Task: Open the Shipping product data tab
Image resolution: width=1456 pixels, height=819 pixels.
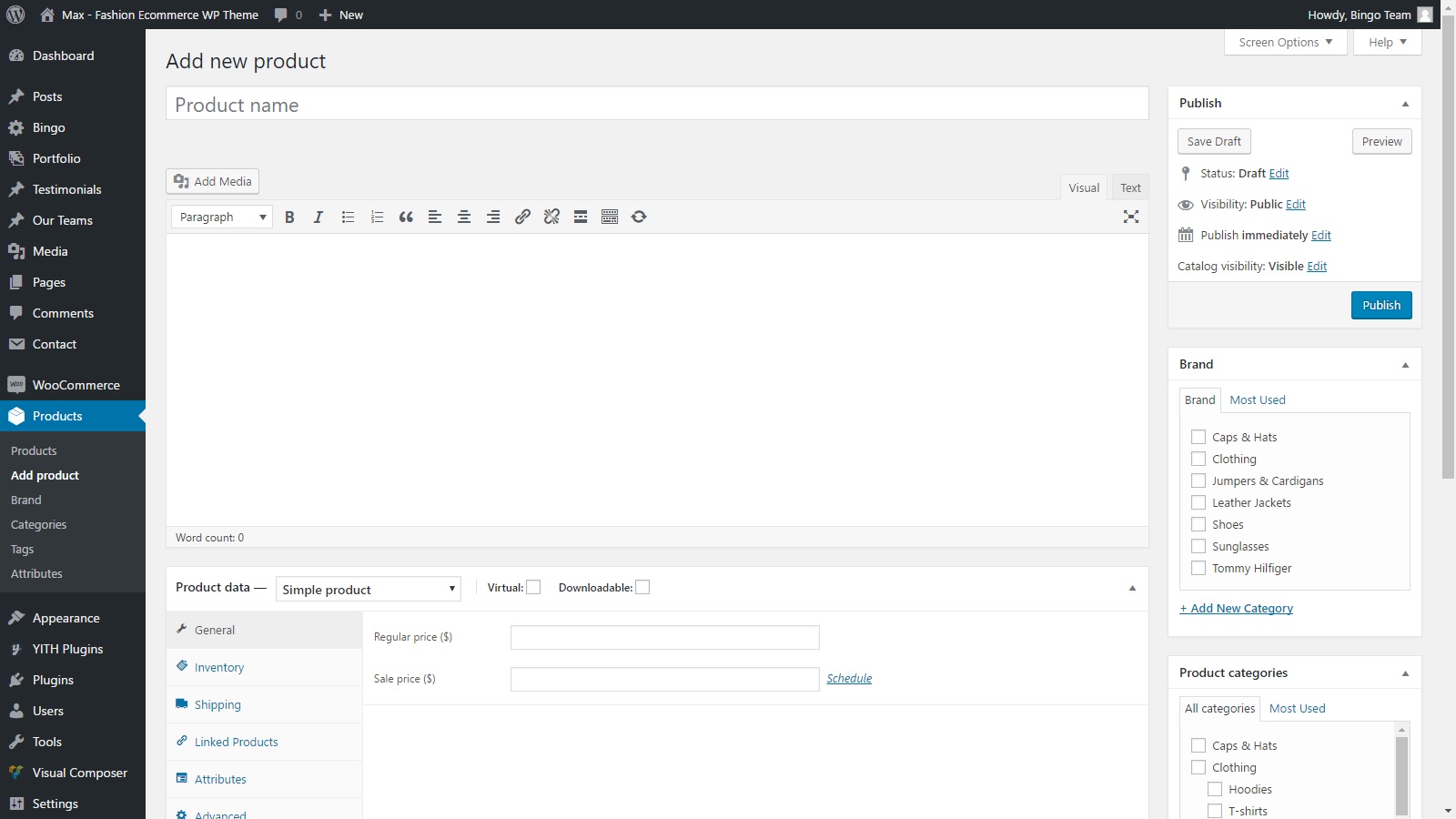Action: [x=264, y=704]
